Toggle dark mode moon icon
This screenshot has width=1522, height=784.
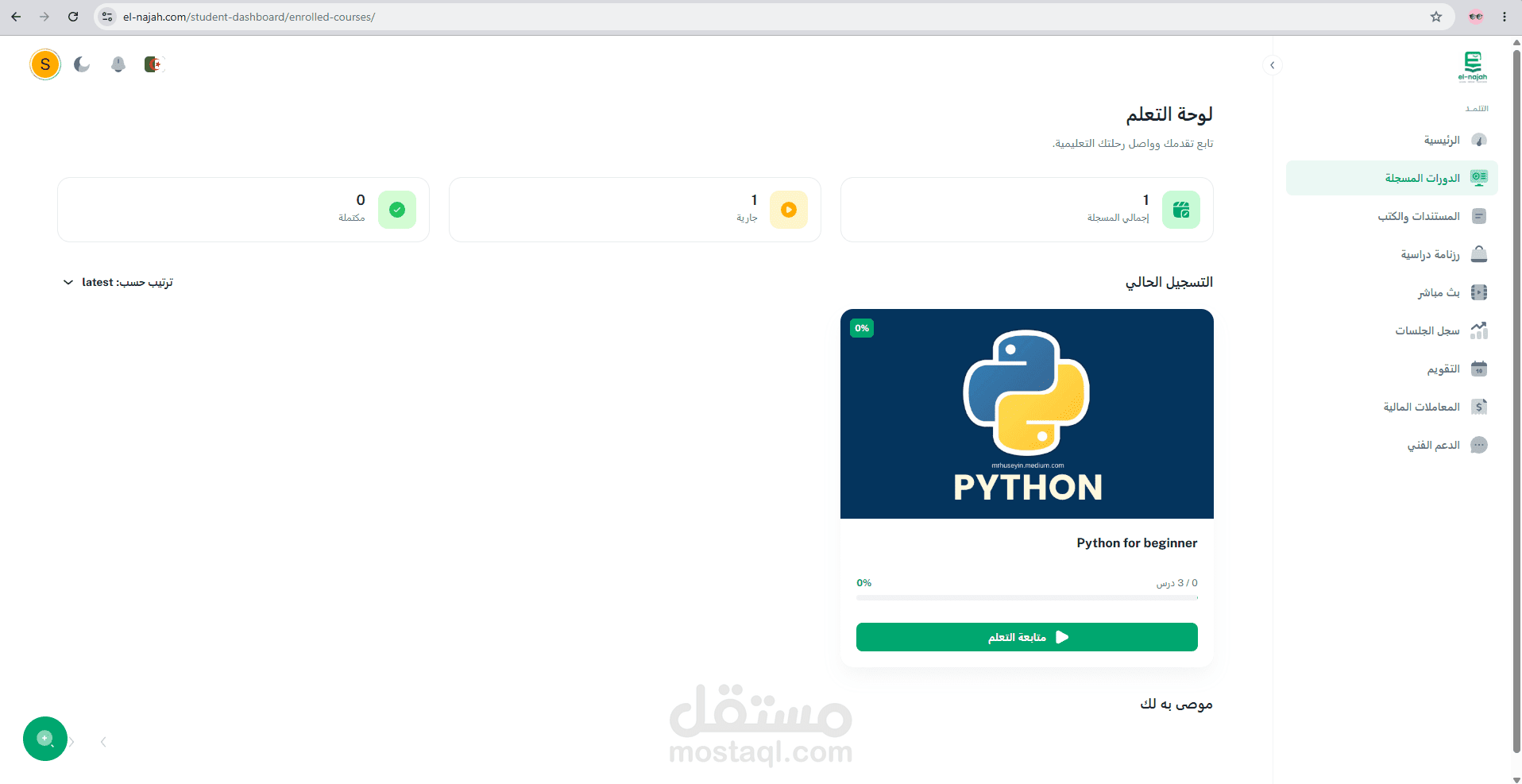tap(82, 64)
